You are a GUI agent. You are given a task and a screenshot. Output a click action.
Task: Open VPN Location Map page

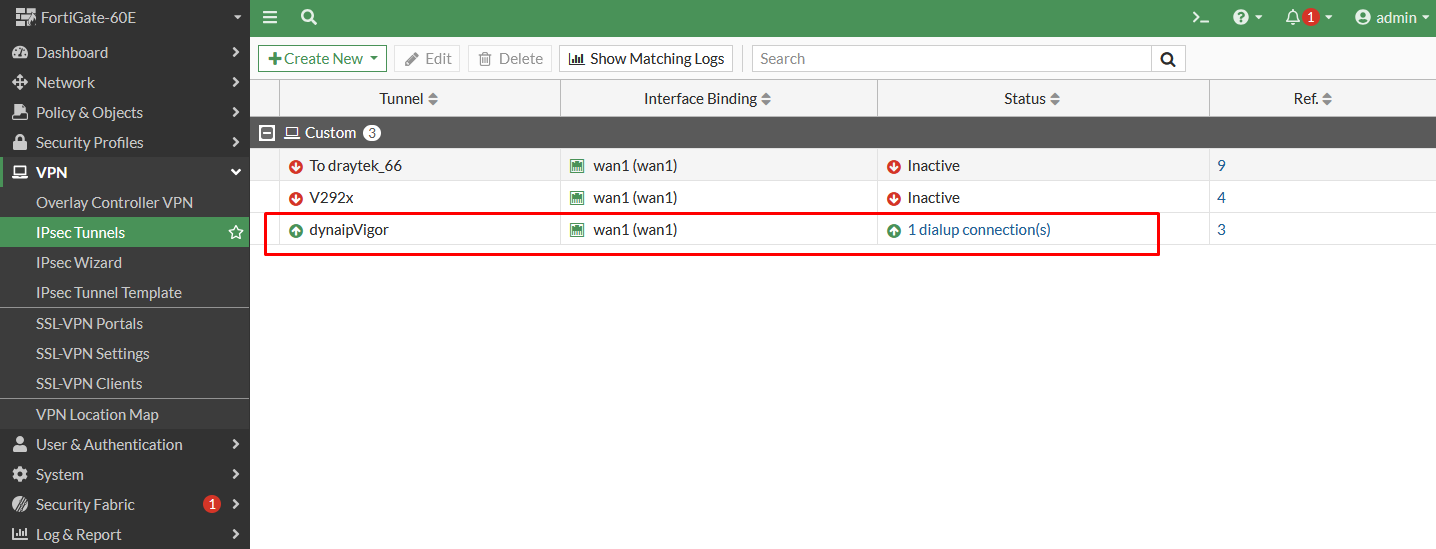click(97, 415)
